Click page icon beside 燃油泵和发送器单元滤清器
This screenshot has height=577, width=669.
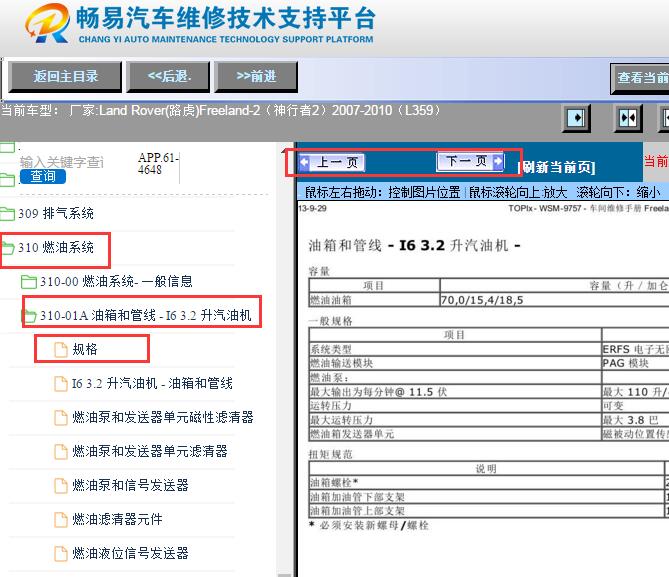61,452
